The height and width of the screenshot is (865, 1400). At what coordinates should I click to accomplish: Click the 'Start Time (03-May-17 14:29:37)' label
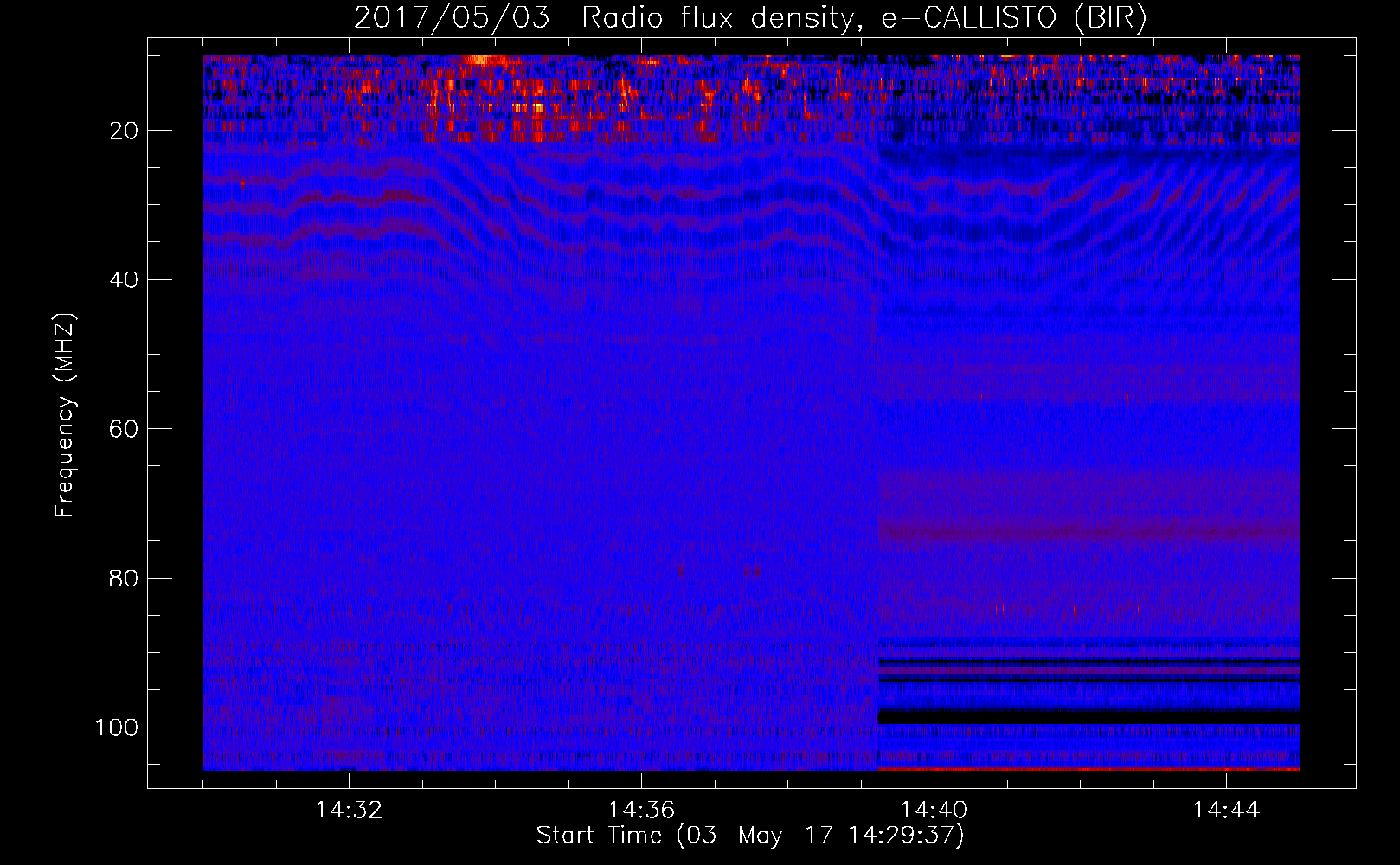749,836
